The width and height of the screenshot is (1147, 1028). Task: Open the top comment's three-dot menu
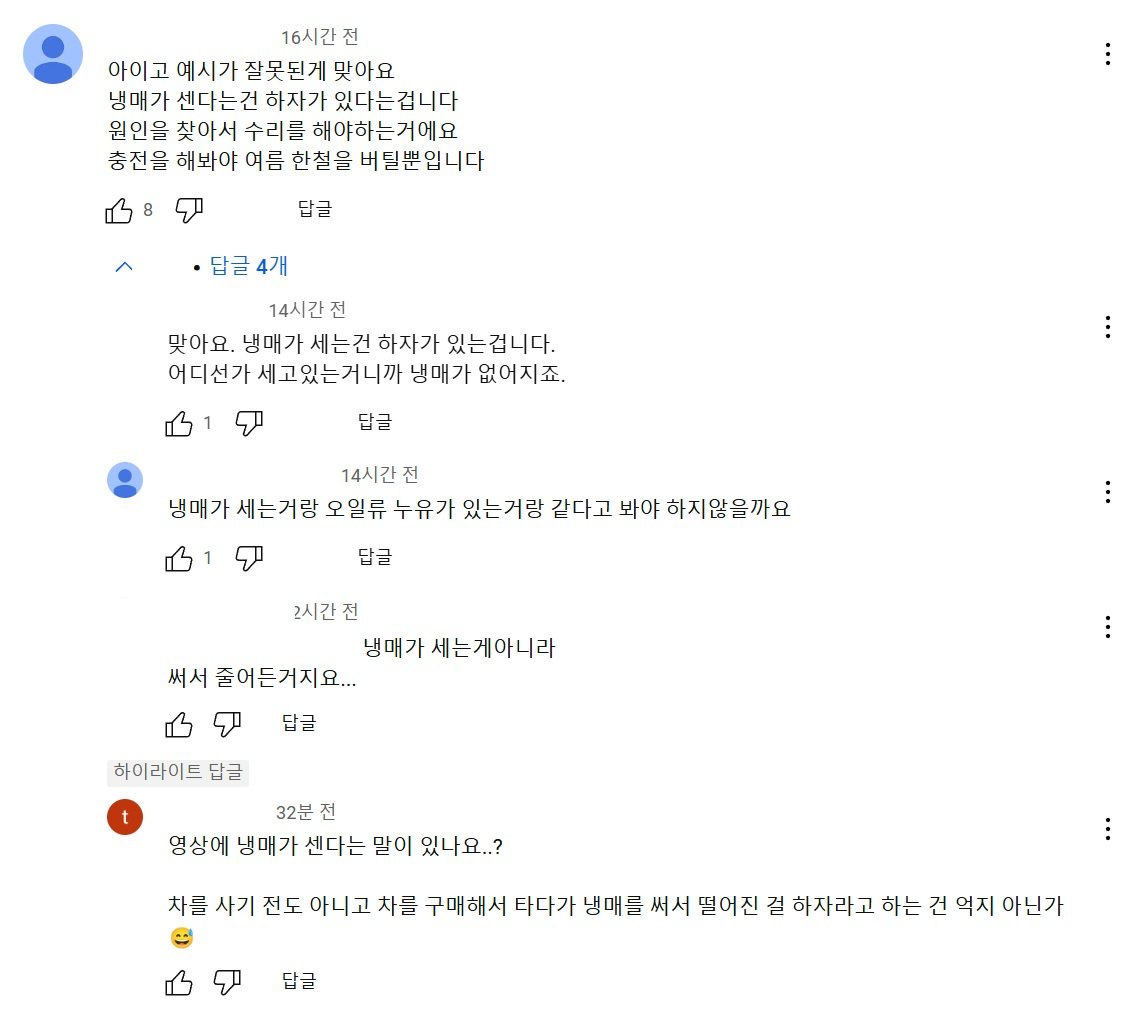pos(1107,54)
